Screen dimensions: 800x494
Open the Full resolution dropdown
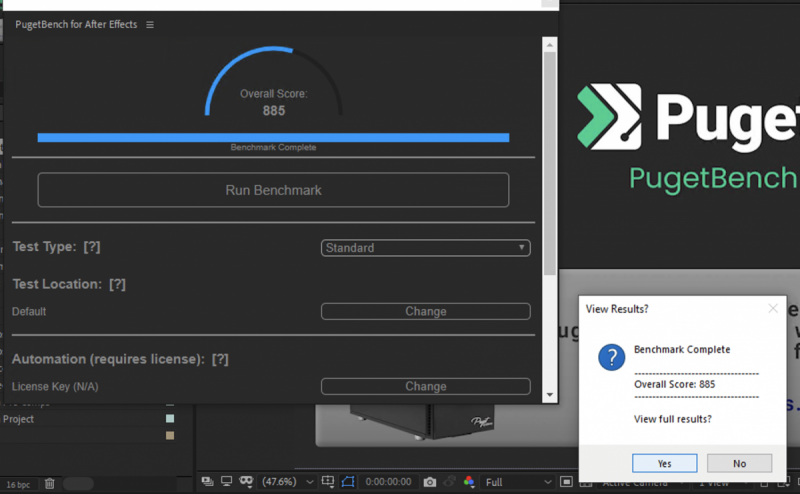518,482
